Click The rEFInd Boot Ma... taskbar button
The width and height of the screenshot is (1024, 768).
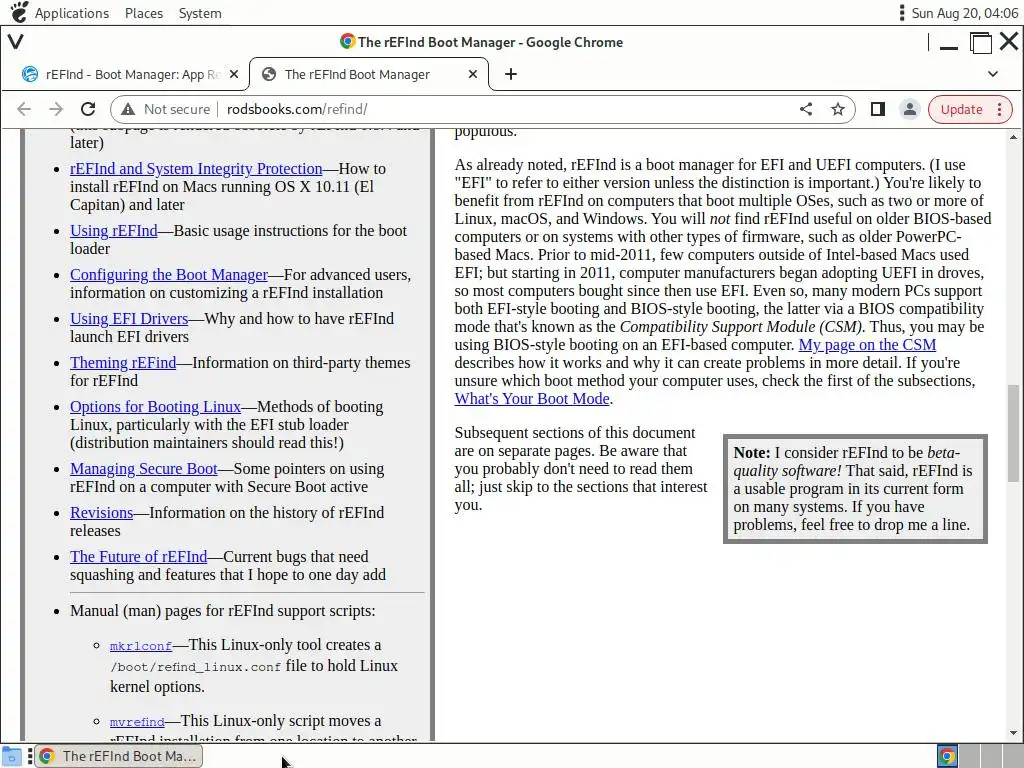(118, 756)
